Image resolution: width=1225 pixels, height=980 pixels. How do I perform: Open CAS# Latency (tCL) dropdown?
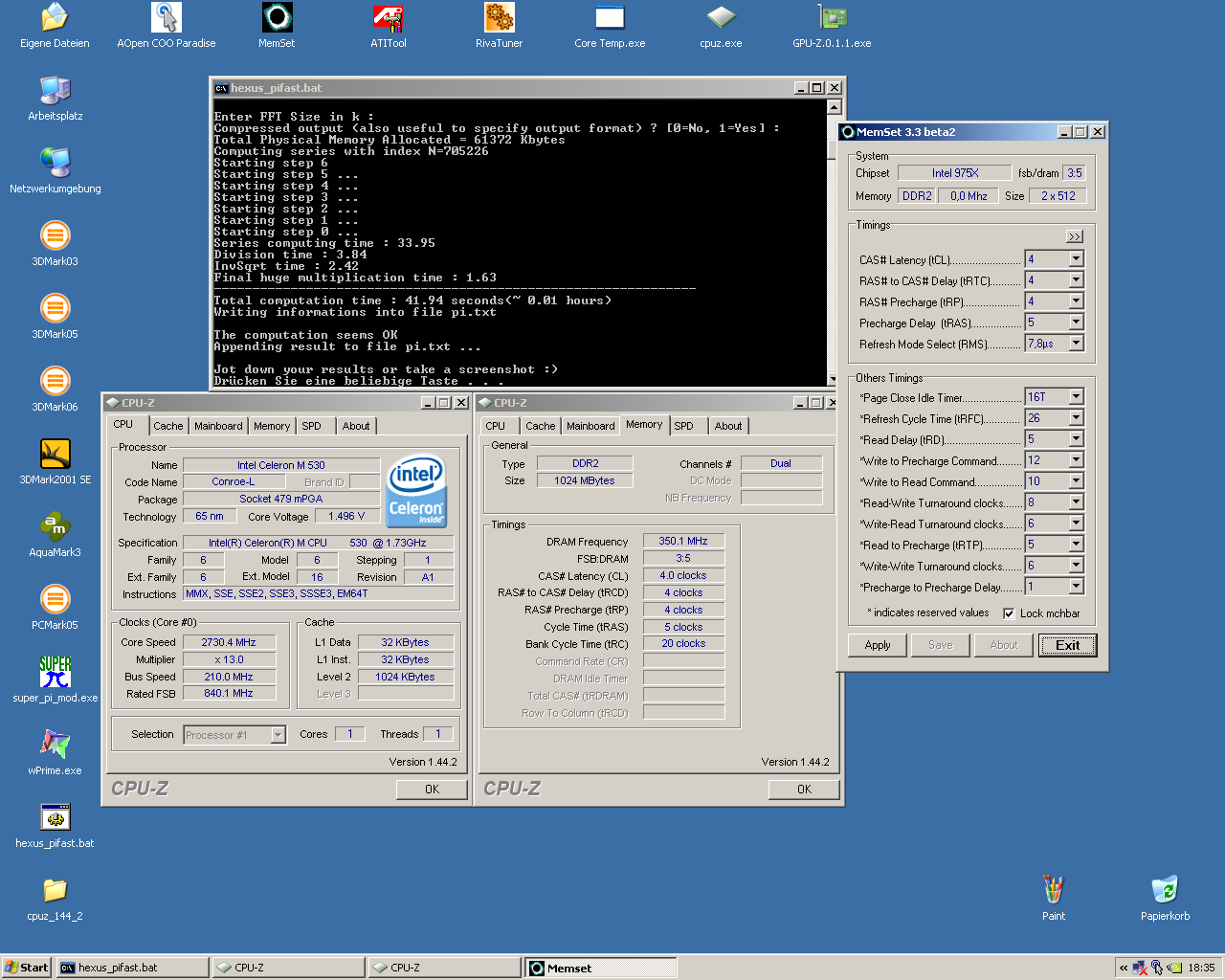pyautogui.click(x=1077, y=259)
